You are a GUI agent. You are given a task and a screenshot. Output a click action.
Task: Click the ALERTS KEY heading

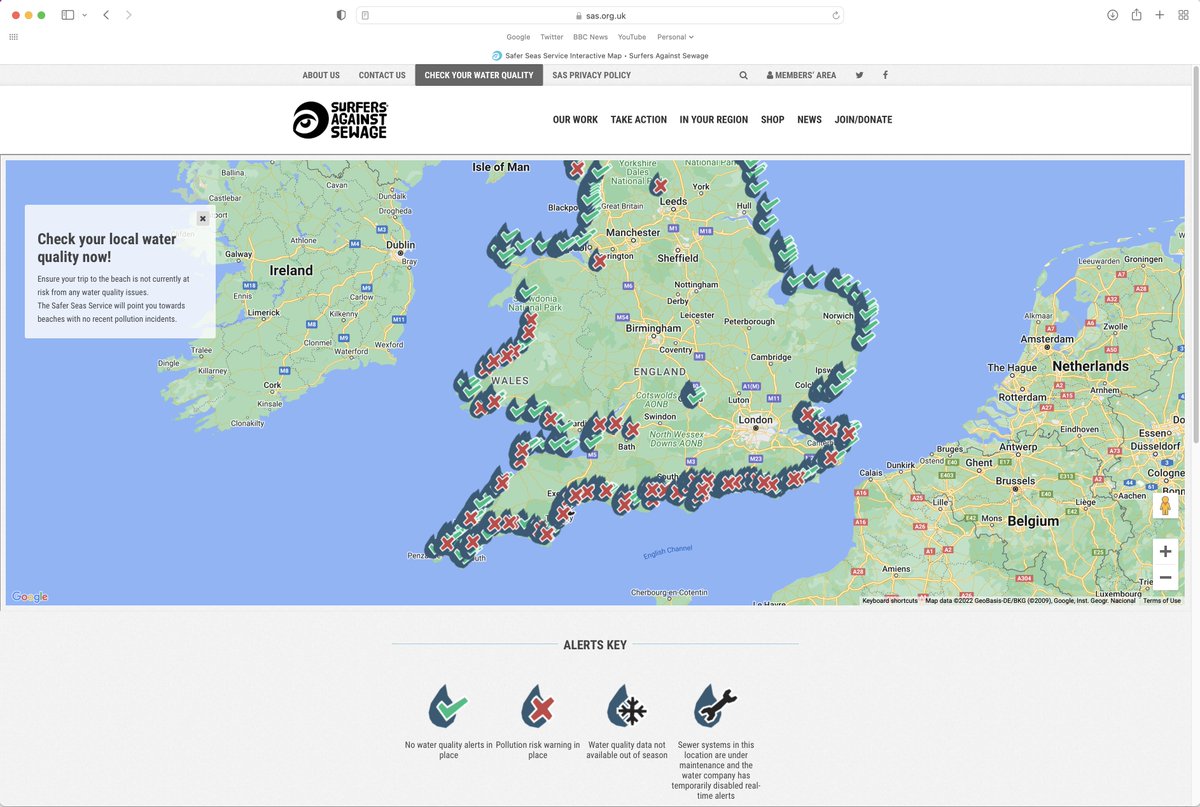[595, 645]
